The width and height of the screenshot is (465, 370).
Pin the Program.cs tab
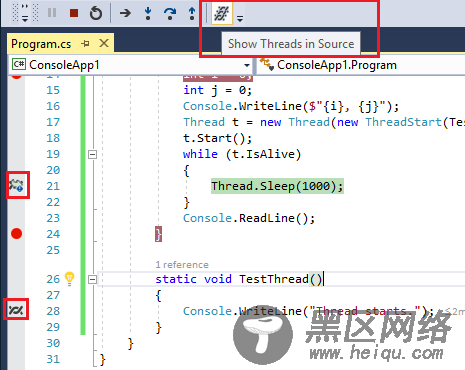point(85,43)
